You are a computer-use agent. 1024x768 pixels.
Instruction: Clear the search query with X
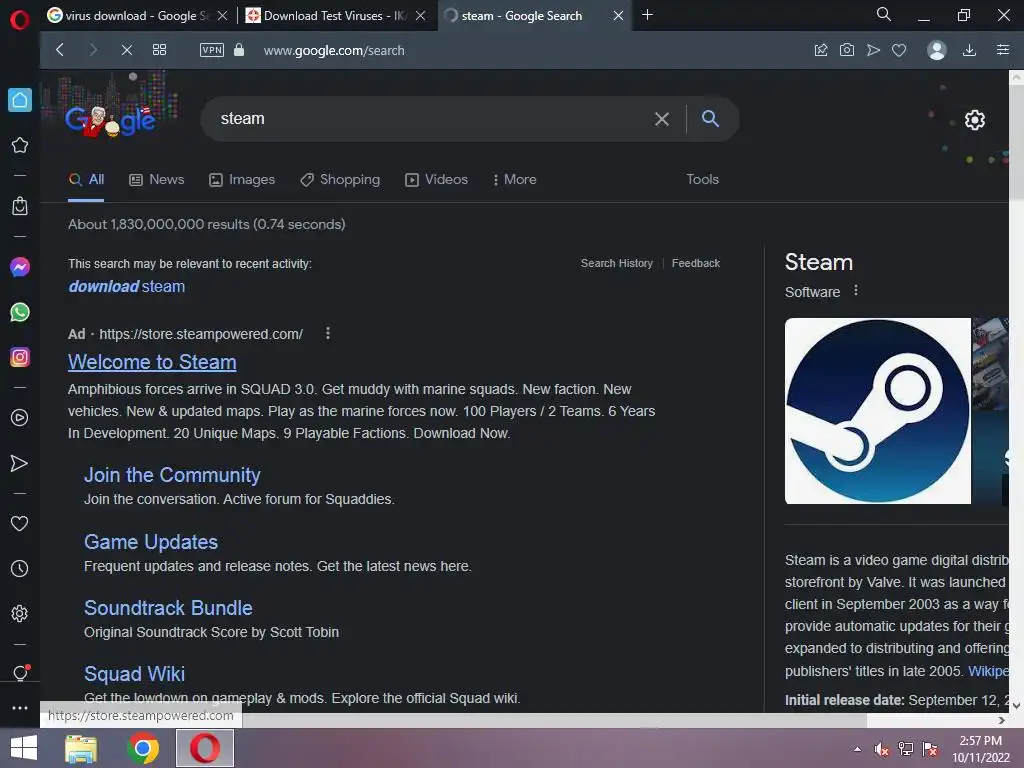pyautogui.click(x=662, y=118)
